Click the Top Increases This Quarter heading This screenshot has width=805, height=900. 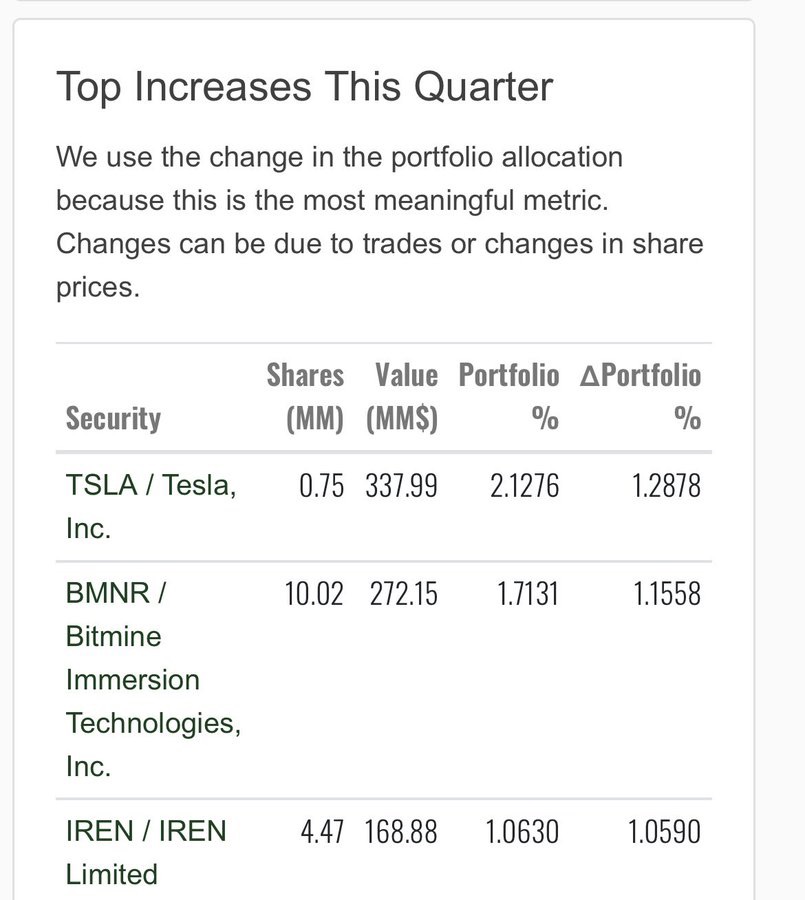pyautogui.click(x=304, y=87)
